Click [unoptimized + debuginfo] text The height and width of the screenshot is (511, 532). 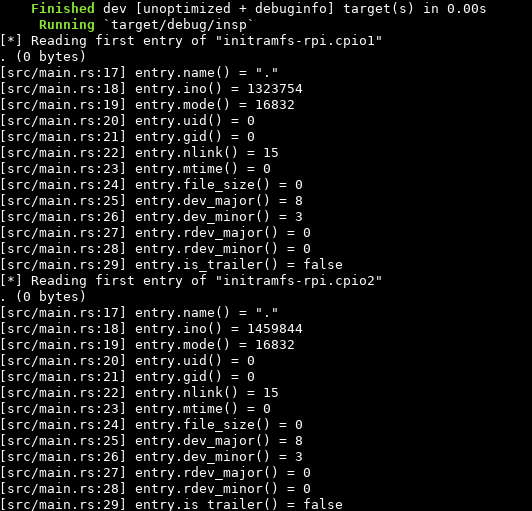tap(235, 8)
